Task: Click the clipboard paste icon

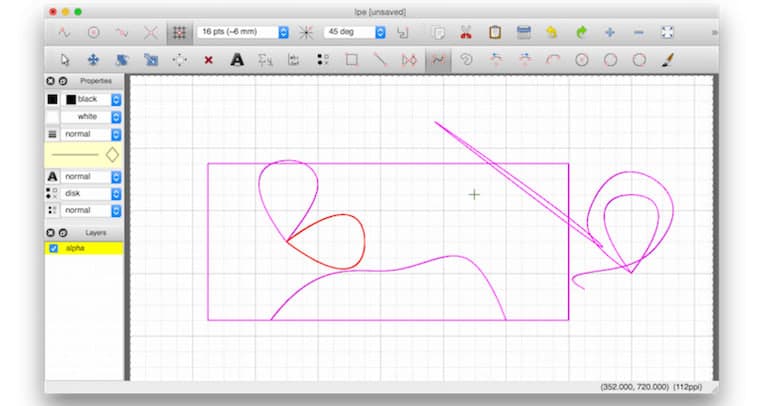Action: (x=494, y=32)
